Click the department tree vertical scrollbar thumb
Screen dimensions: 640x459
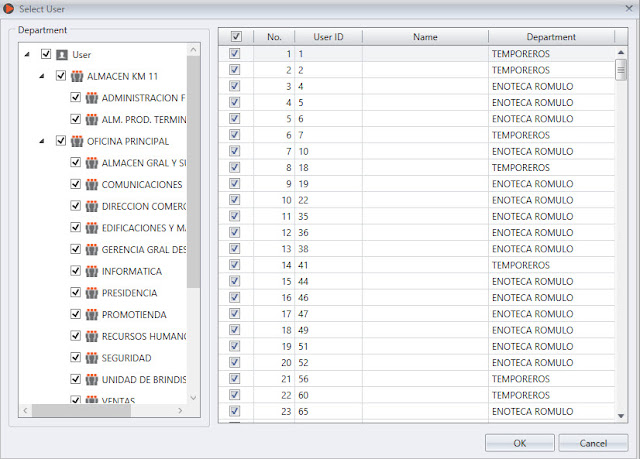coord(193,172)
